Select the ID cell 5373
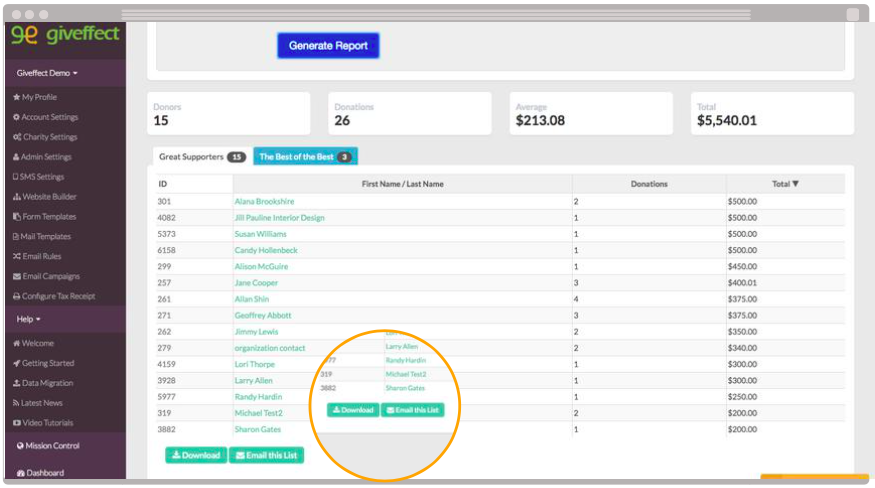875x488 pixels. pos(166,234)
